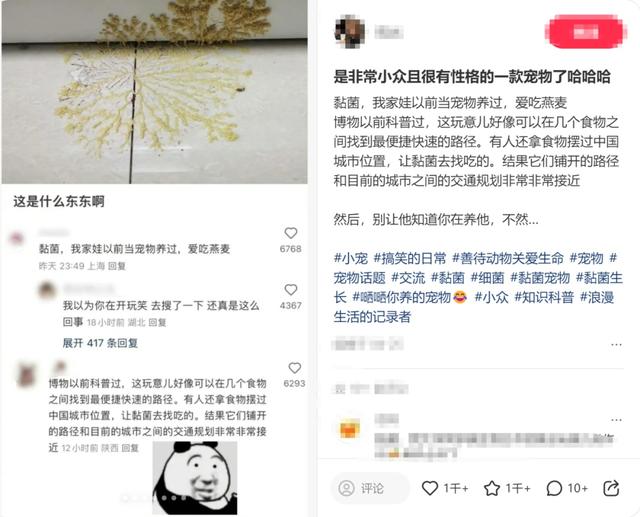Image resolution: width=640 pixels, height=517 pixels.
Task: Reply to the Shaanxi comment
Action: coord(130,448)
